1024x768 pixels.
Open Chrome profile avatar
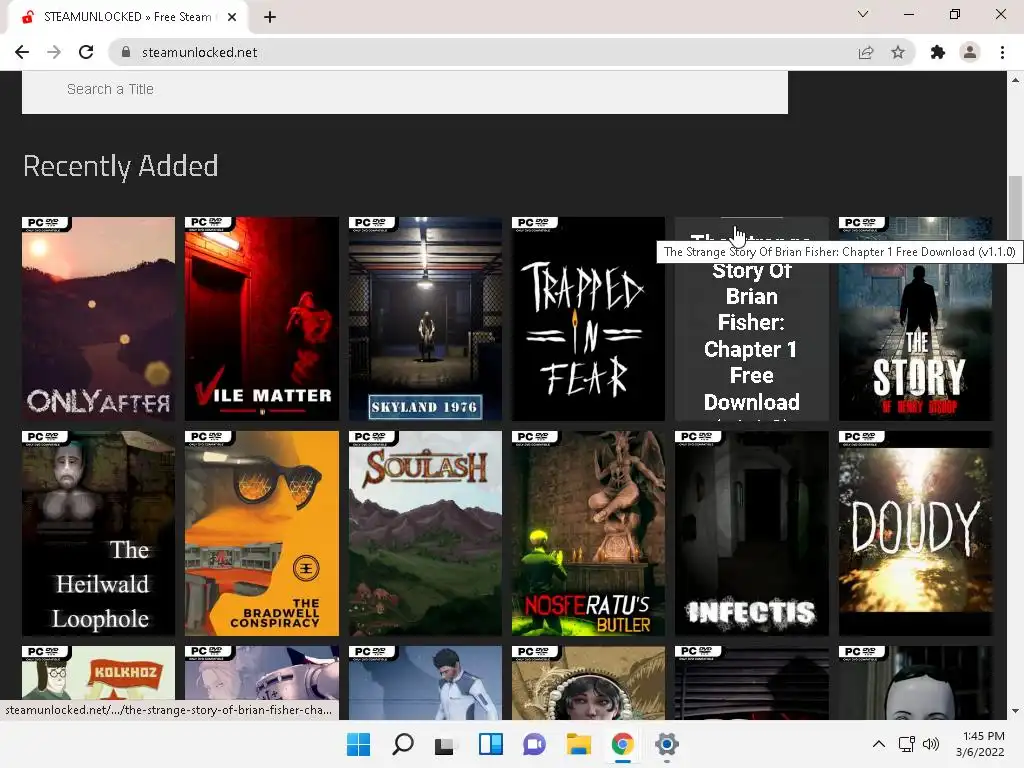[x=970, y=52]
